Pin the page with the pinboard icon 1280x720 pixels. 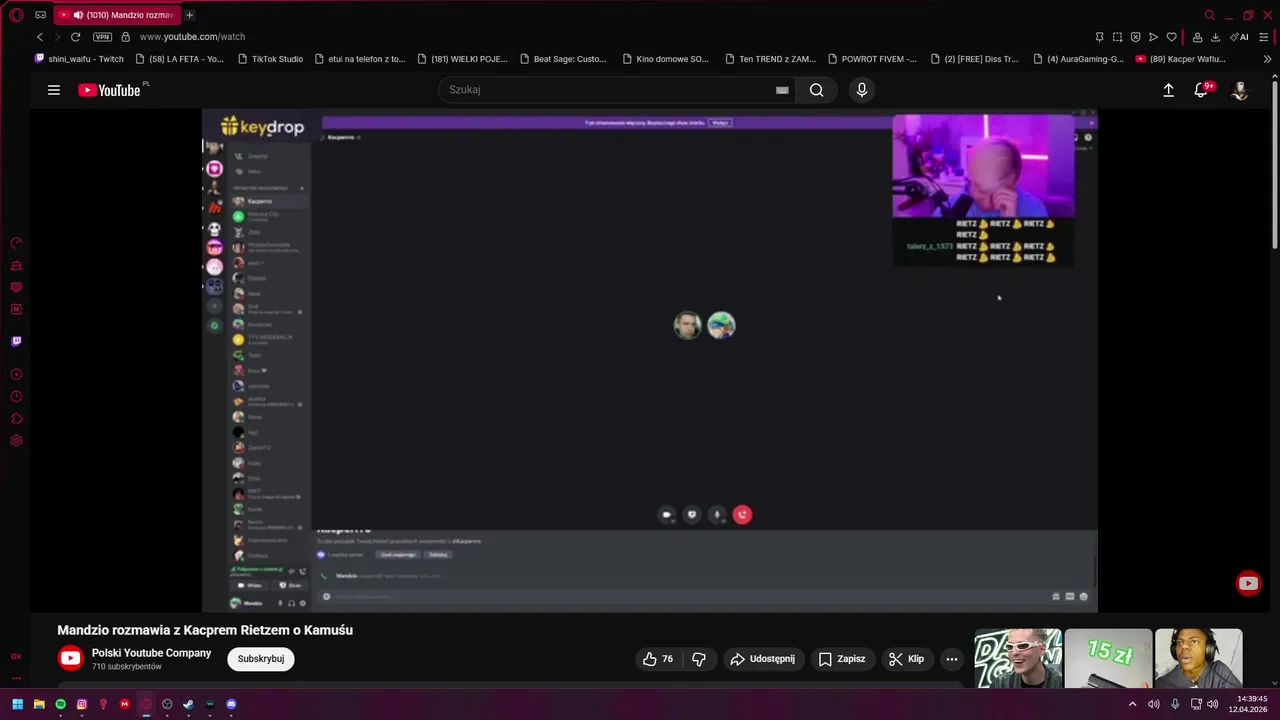[1099, 37]
